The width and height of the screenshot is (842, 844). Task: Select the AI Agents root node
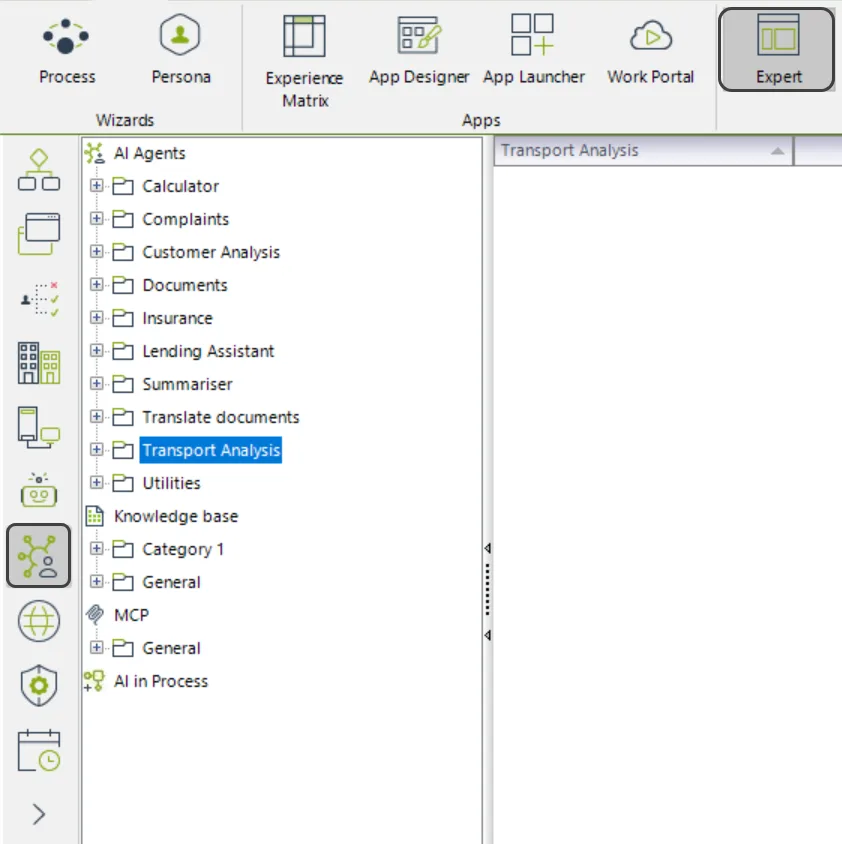pos(149,153)
